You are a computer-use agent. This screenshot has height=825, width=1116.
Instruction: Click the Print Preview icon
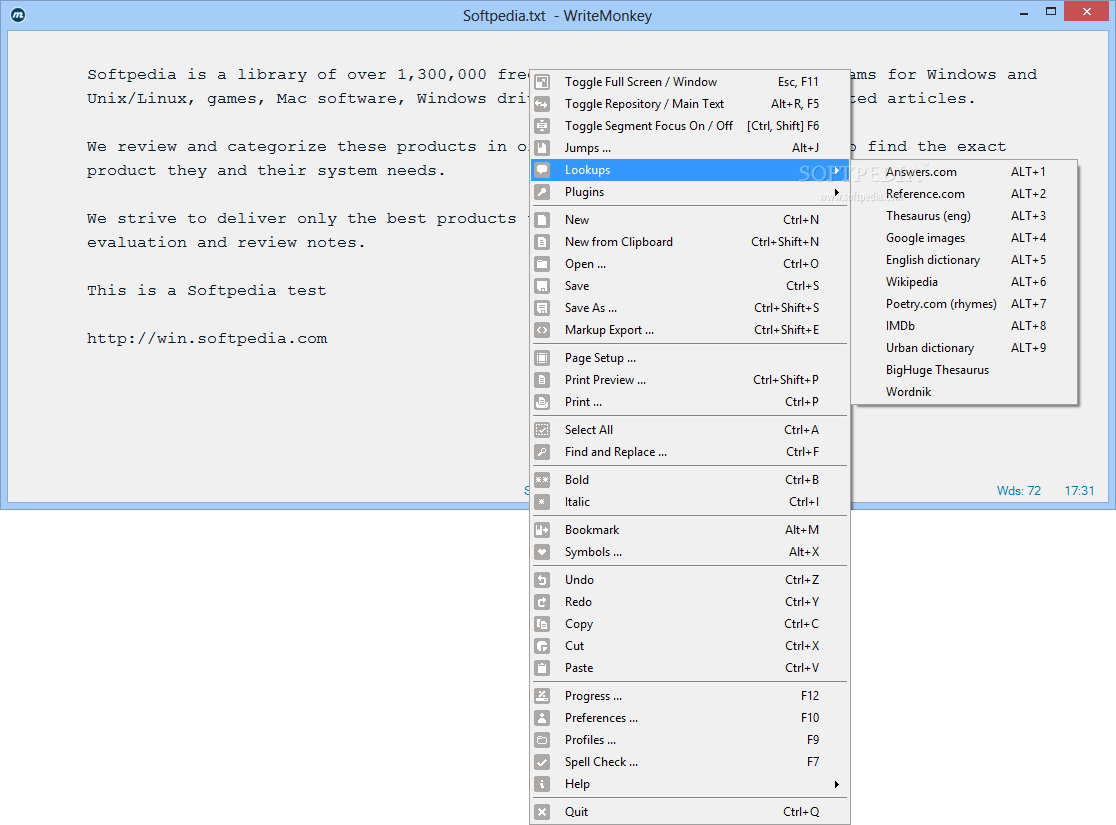(542, 380)
